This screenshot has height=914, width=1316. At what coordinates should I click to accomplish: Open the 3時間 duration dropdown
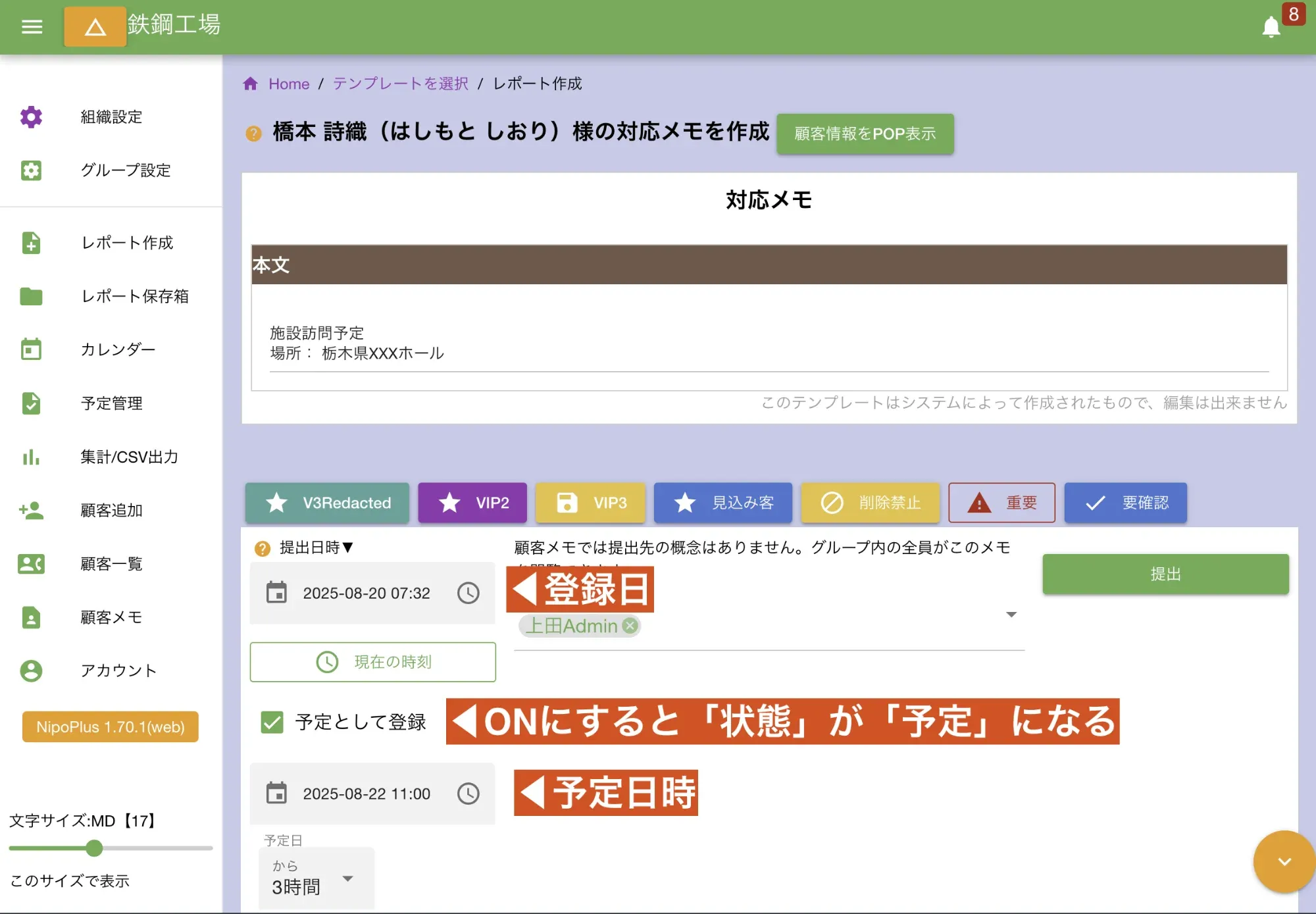(315, 880)
